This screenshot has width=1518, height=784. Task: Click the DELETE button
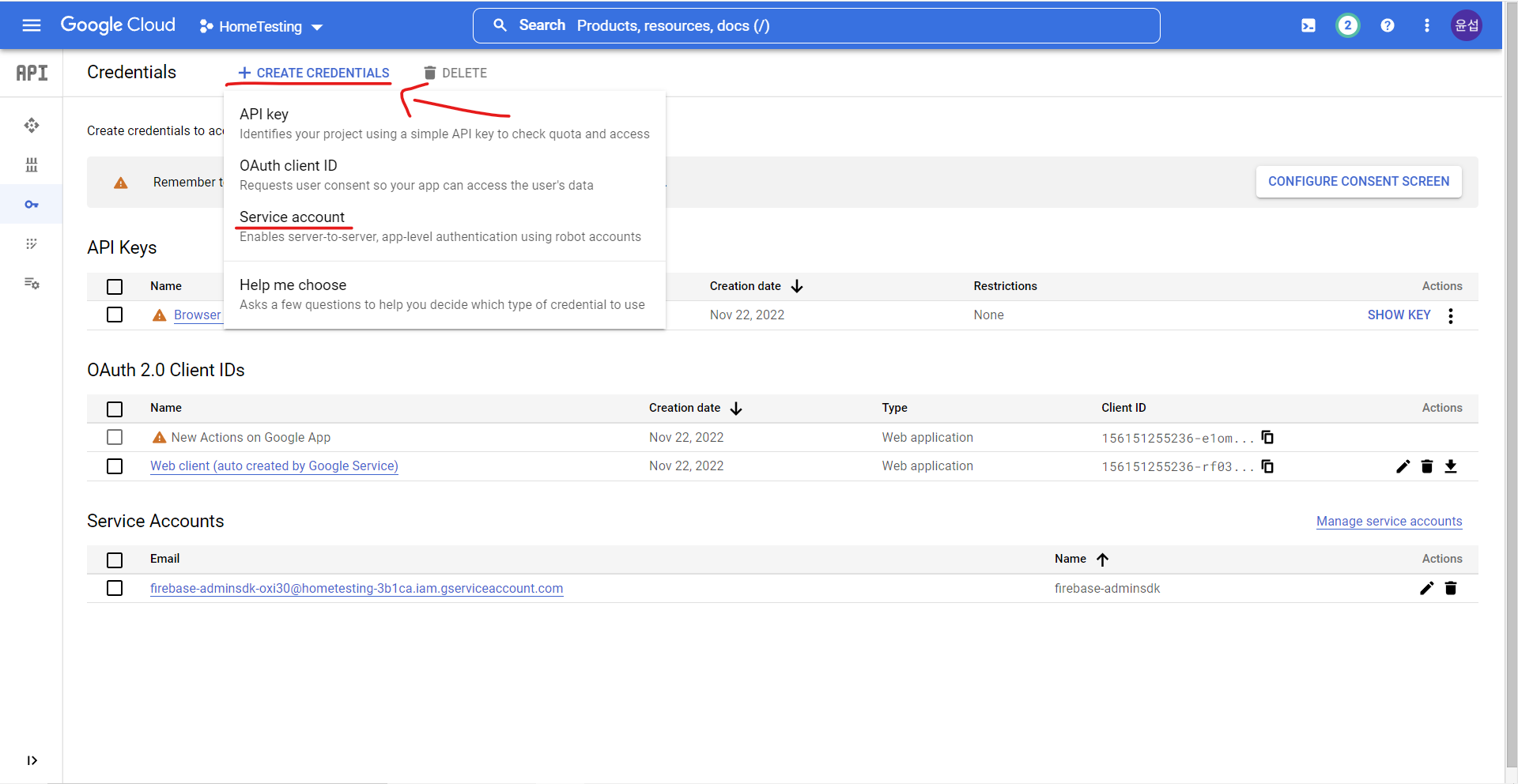455,73
